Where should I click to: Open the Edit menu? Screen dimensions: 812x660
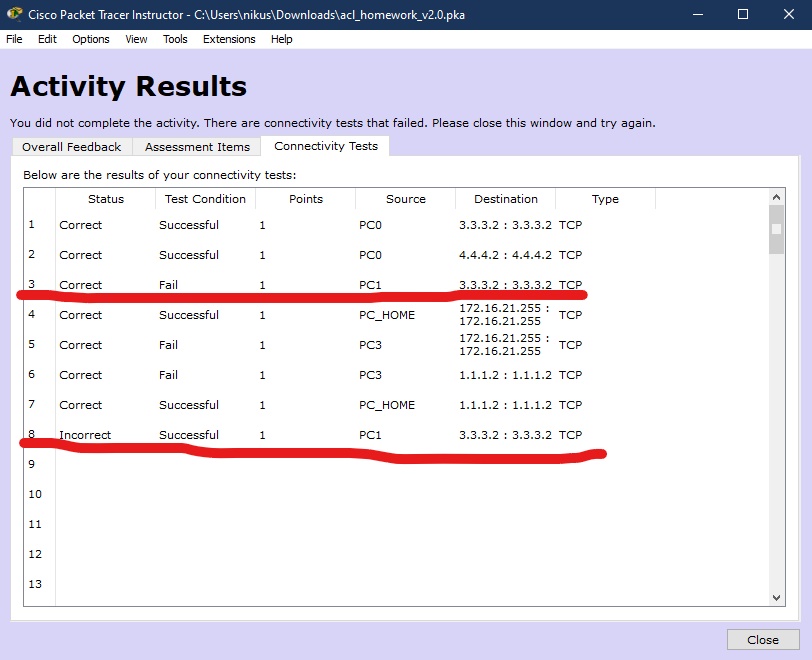(x=47, y=39)
